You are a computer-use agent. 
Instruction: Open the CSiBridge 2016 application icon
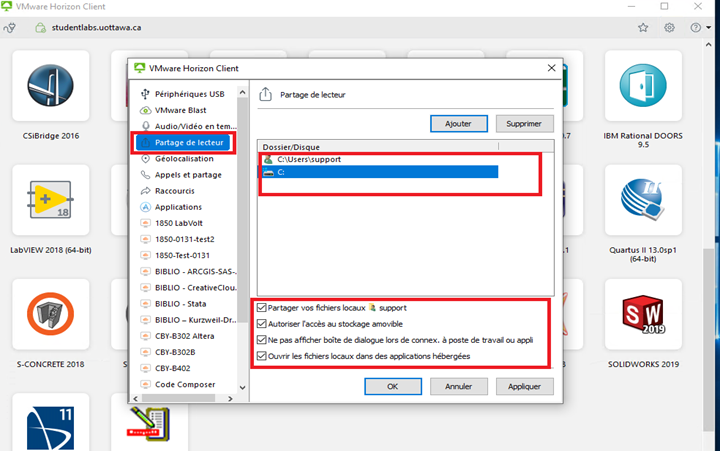(51, 86)
